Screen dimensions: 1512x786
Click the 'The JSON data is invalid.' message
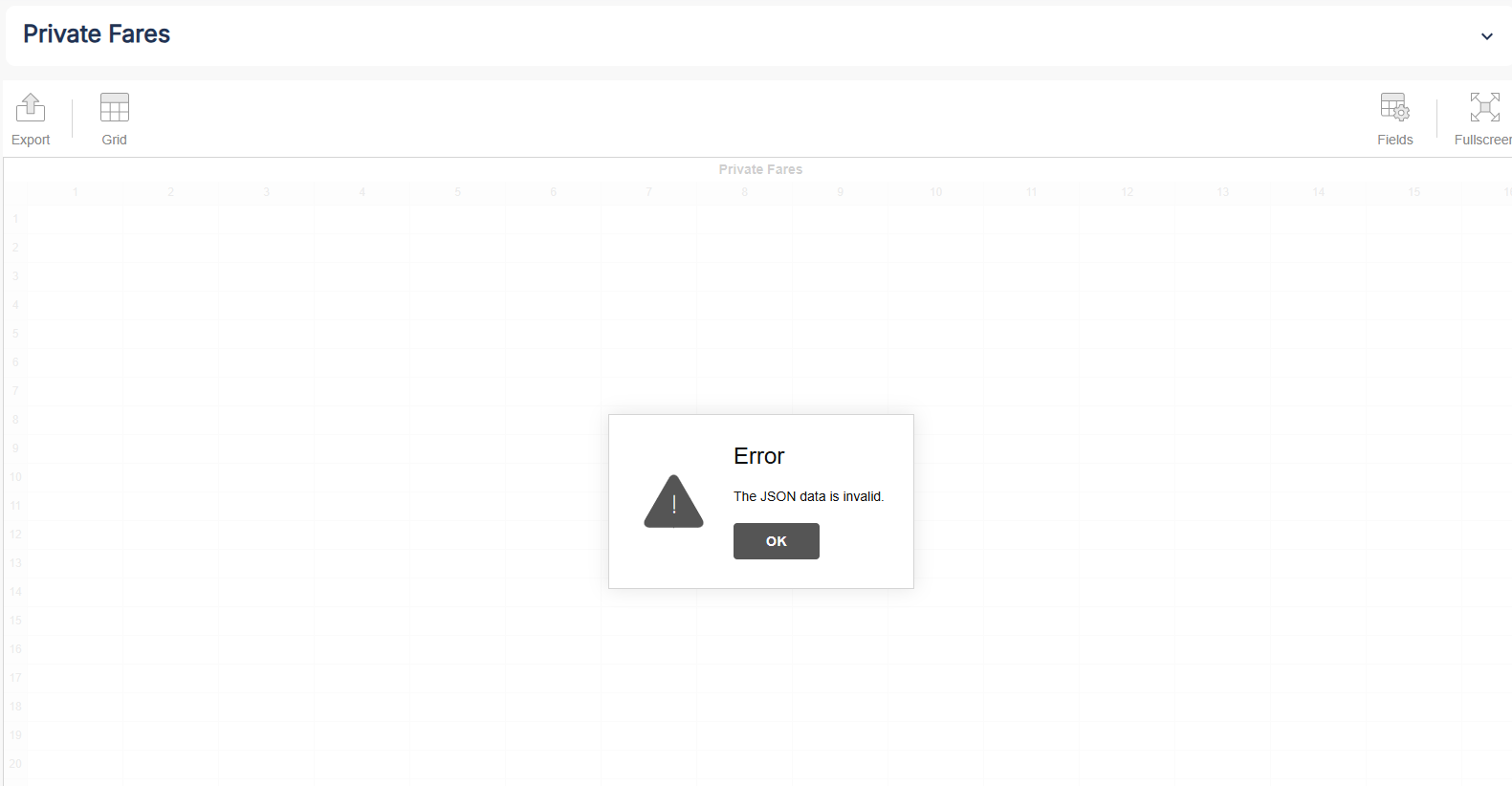(808, 496)
